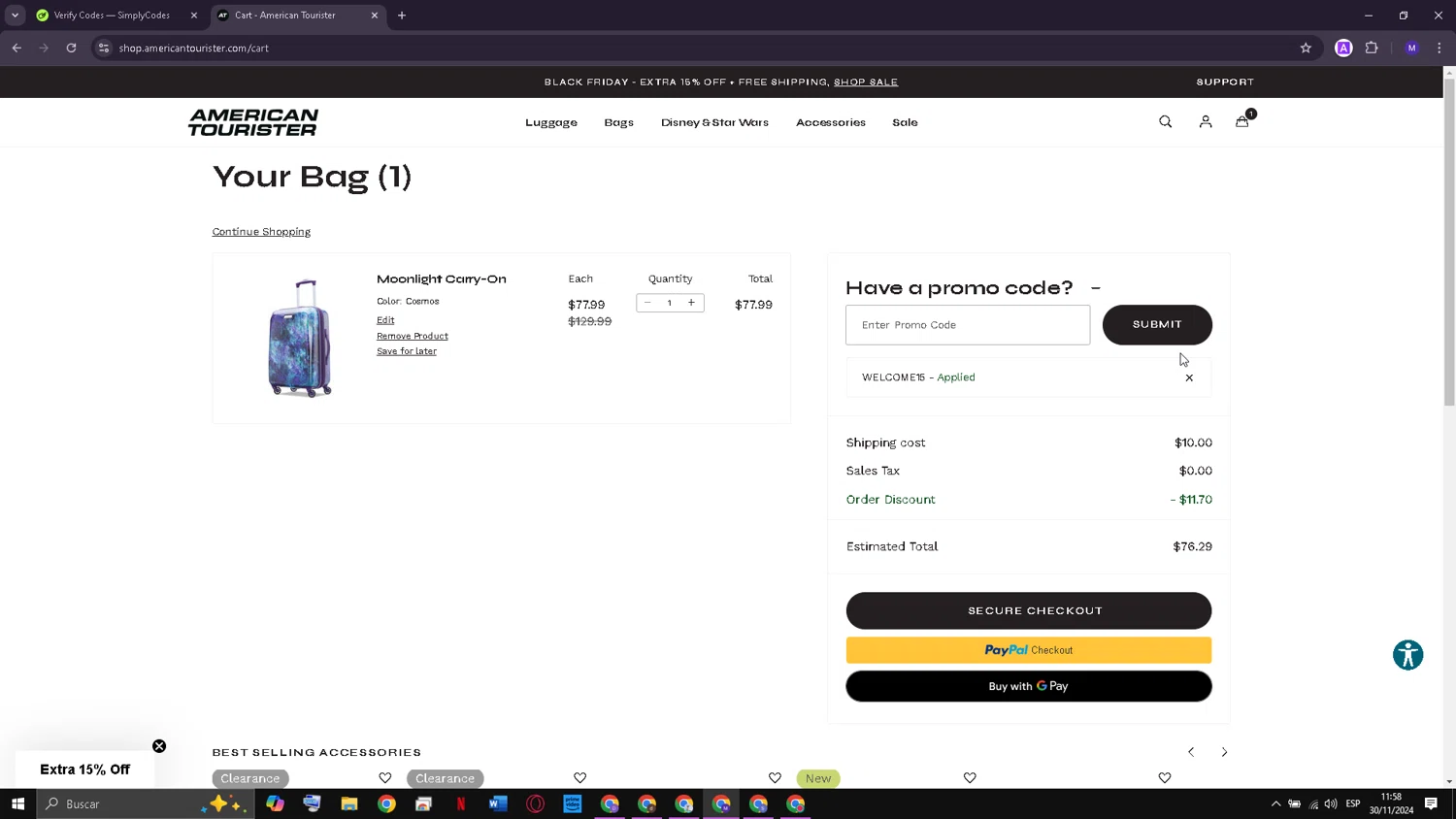Collapse the promo code section
This screenshot has width=1456, height=819.
coord(1096,288)
